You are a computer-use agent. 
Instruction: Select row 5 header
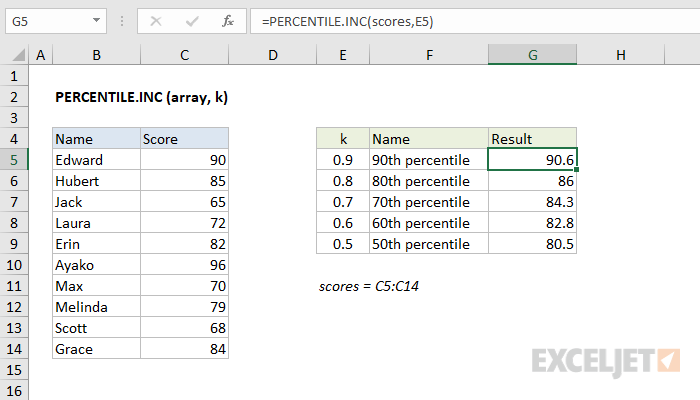(15, 159)
